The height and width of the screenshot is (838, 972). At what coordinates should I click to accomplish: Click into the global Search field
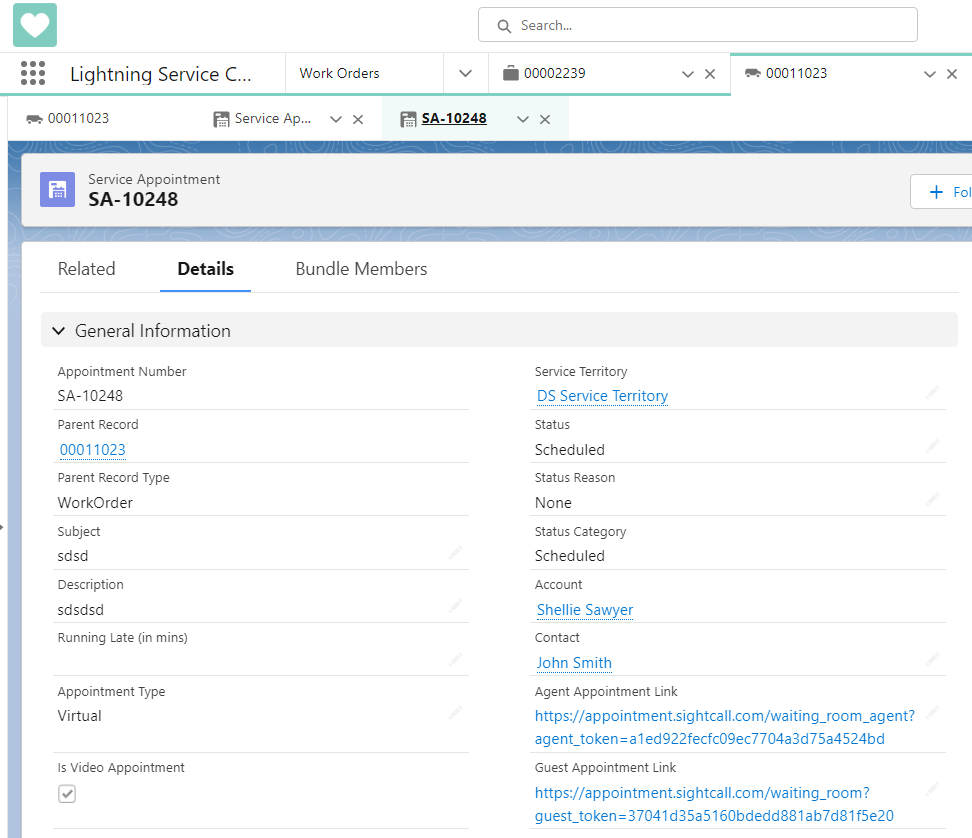[697, 25]
